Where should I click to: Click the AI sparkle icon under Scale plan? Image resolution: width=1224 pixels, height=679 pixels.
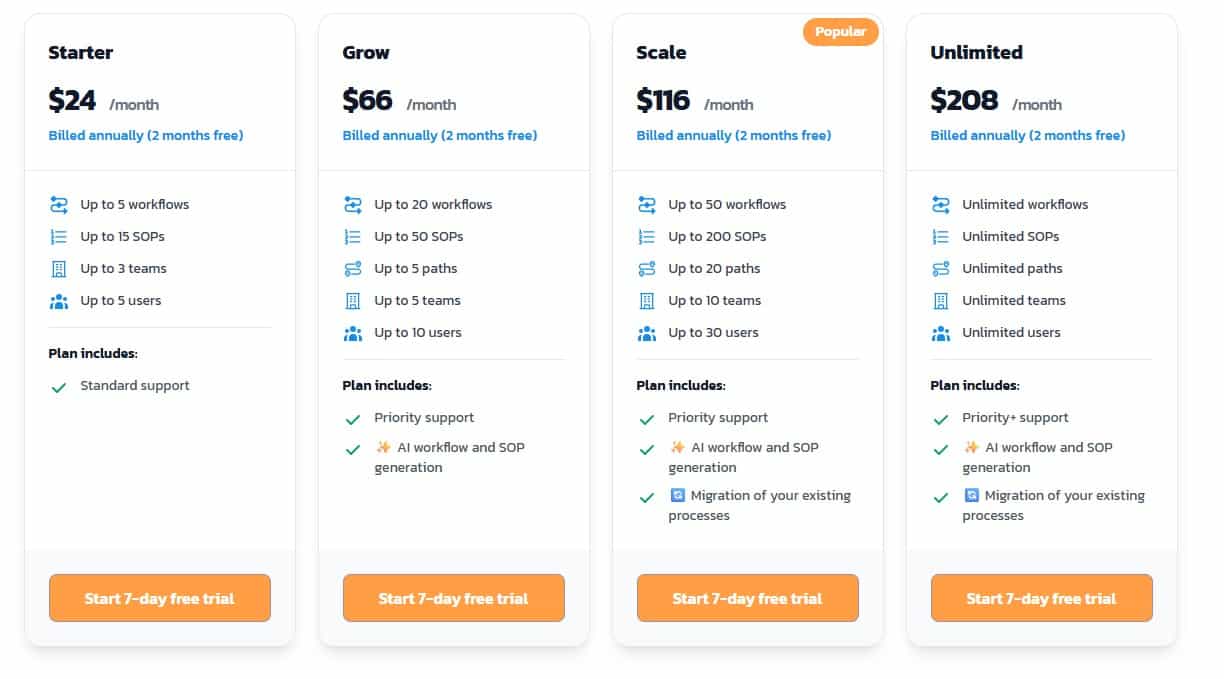[x=679, y=447]
